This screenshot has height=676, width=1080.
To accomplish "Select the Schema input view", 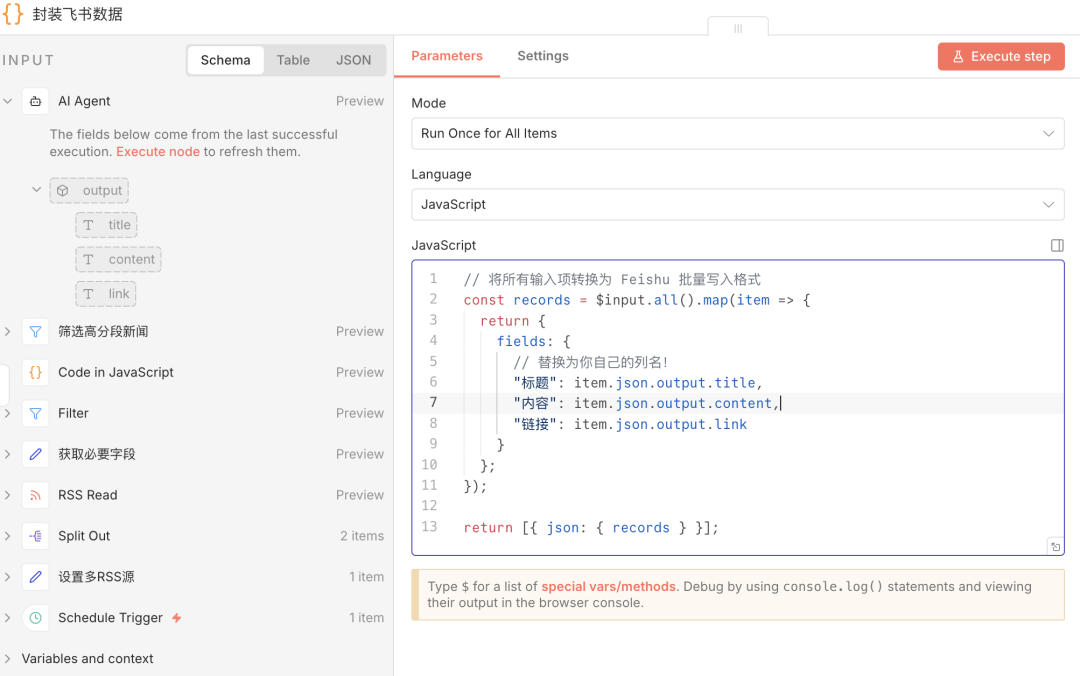I will (225, 60).
